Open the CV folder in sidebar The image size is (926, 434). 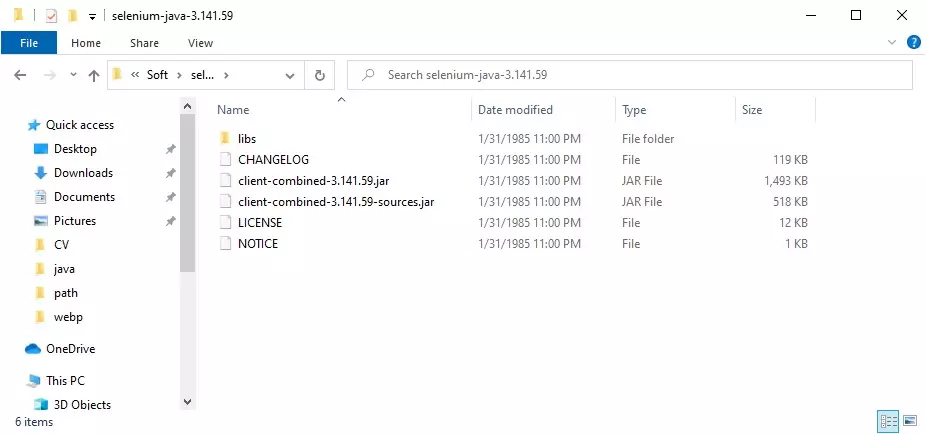pyautogui.click(x=61, y=244)
